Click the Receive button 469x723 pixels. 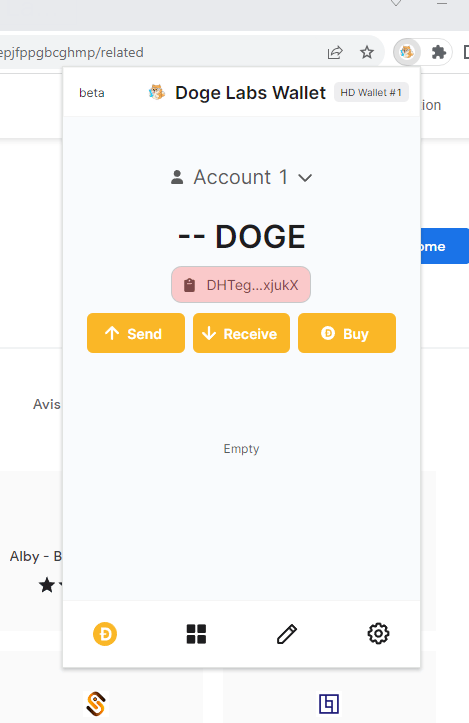(241, 333)
